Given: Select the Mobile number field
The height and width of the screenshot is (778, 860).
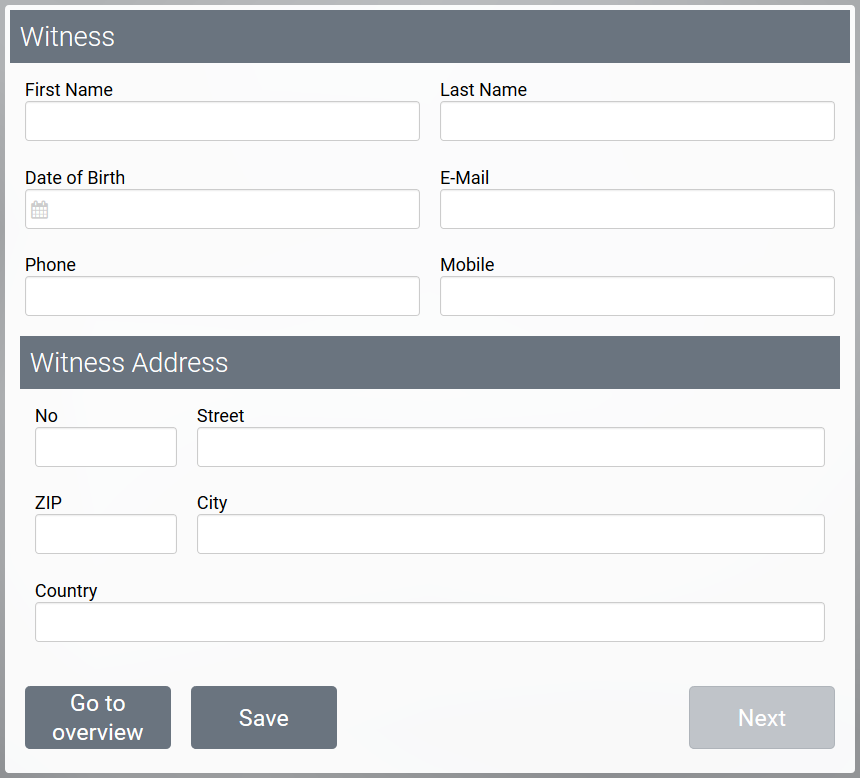Looking at the screenshot, I should (637, 296).
